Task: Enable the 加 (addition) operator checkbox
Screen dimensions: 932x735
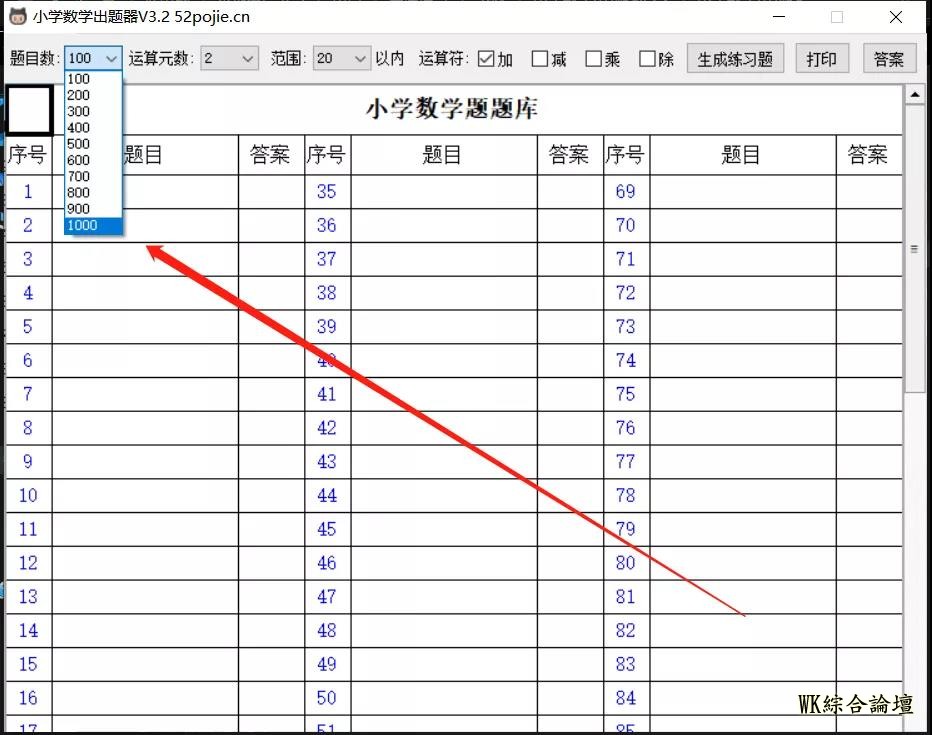Action: point(486,59)
